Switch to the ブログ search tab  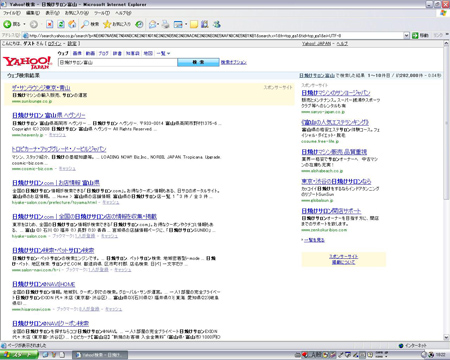tap(104, 53)
